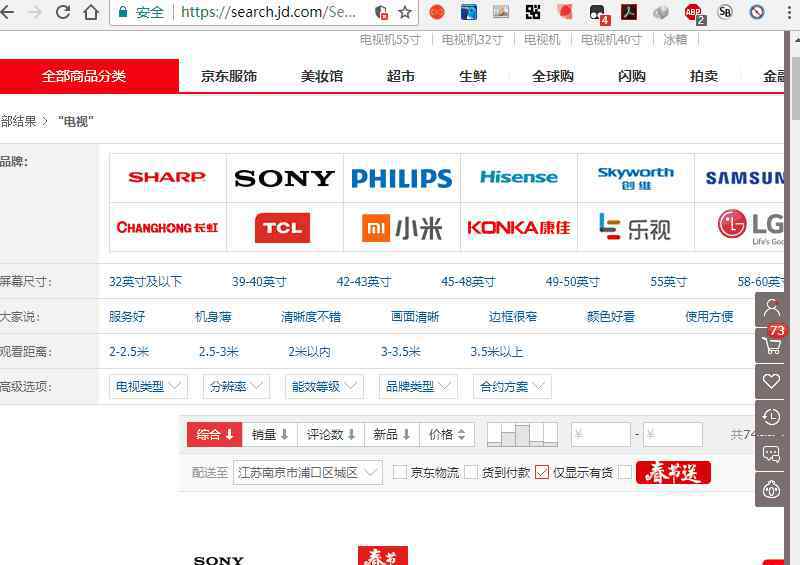Click hot search 电视机55寸
The width and height of the screenshot is (800, 565).
tap(390, 40)
